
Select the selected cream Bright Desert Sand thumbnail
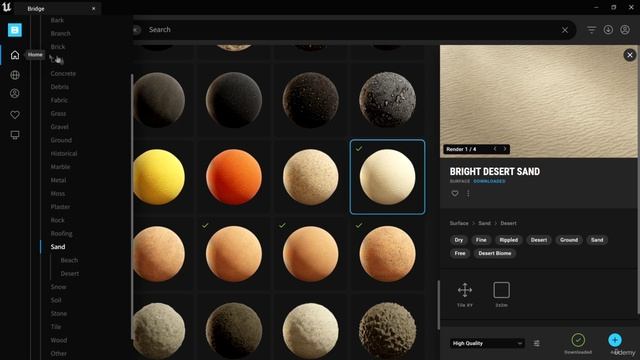(x=387, y=177)
